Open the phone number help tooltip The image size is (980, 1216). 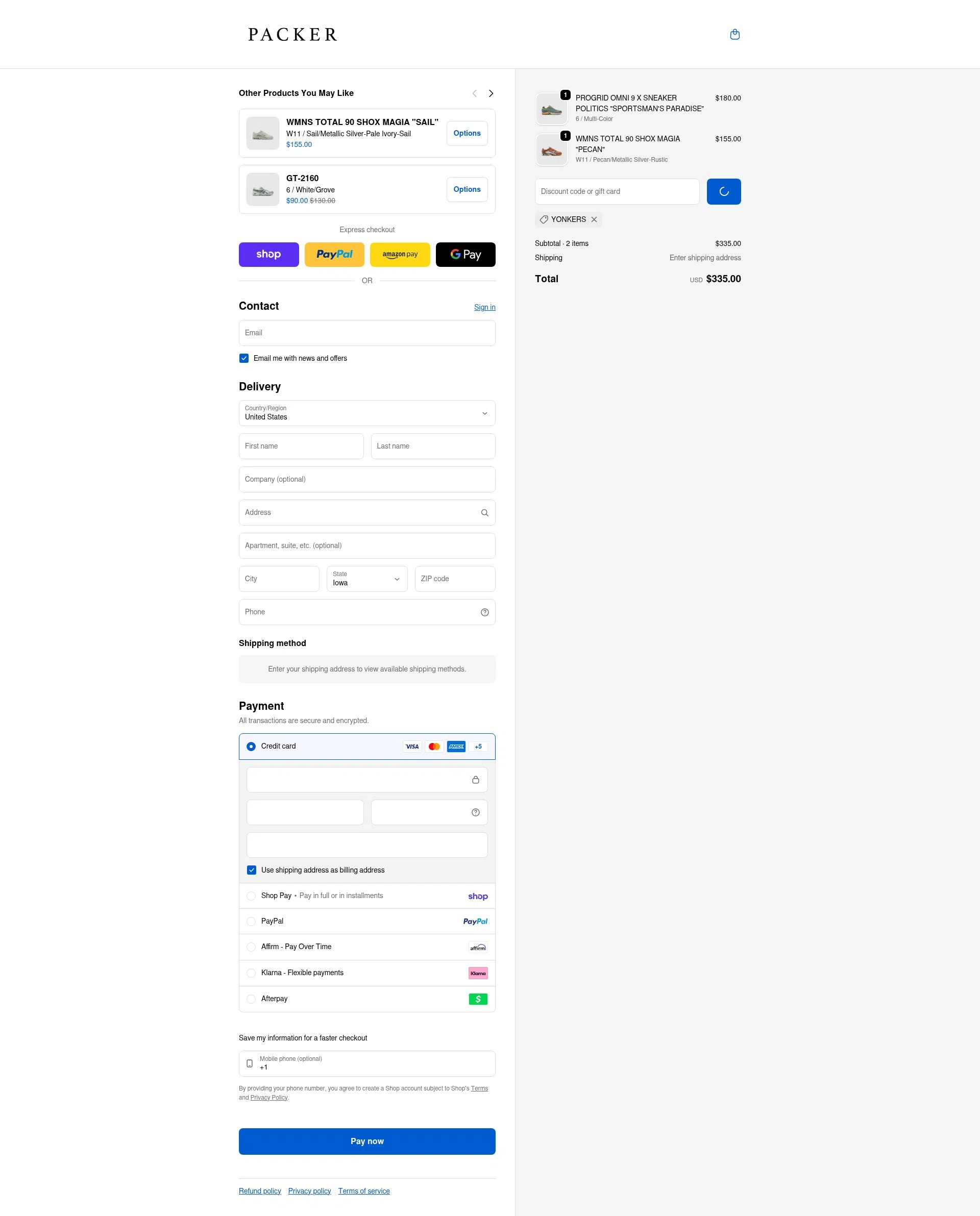pyautogui.click(x=484, y=612)
